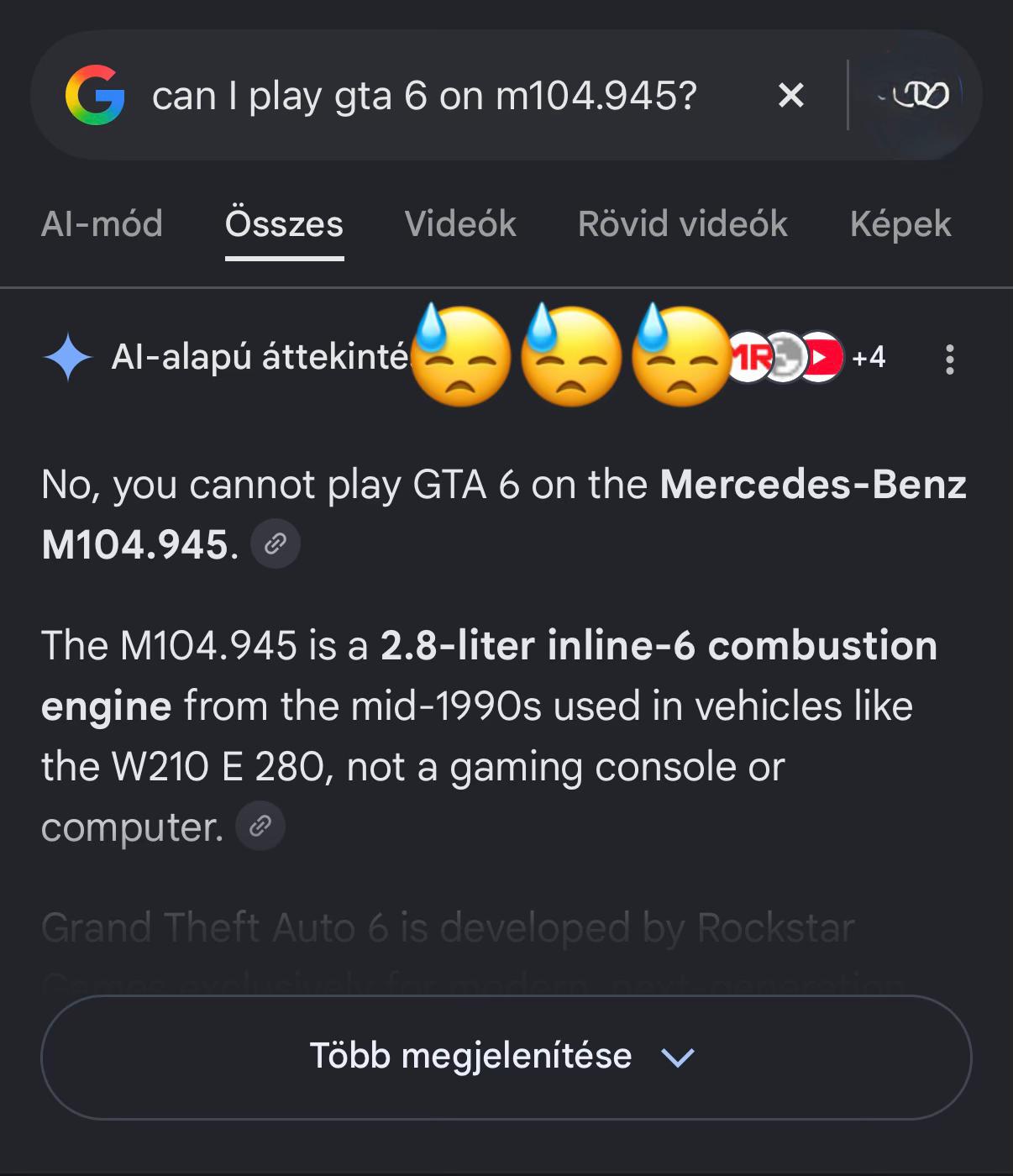Screen dimensions: 1013x1176
Task: Tap the Google G logo
Action: 95,95
